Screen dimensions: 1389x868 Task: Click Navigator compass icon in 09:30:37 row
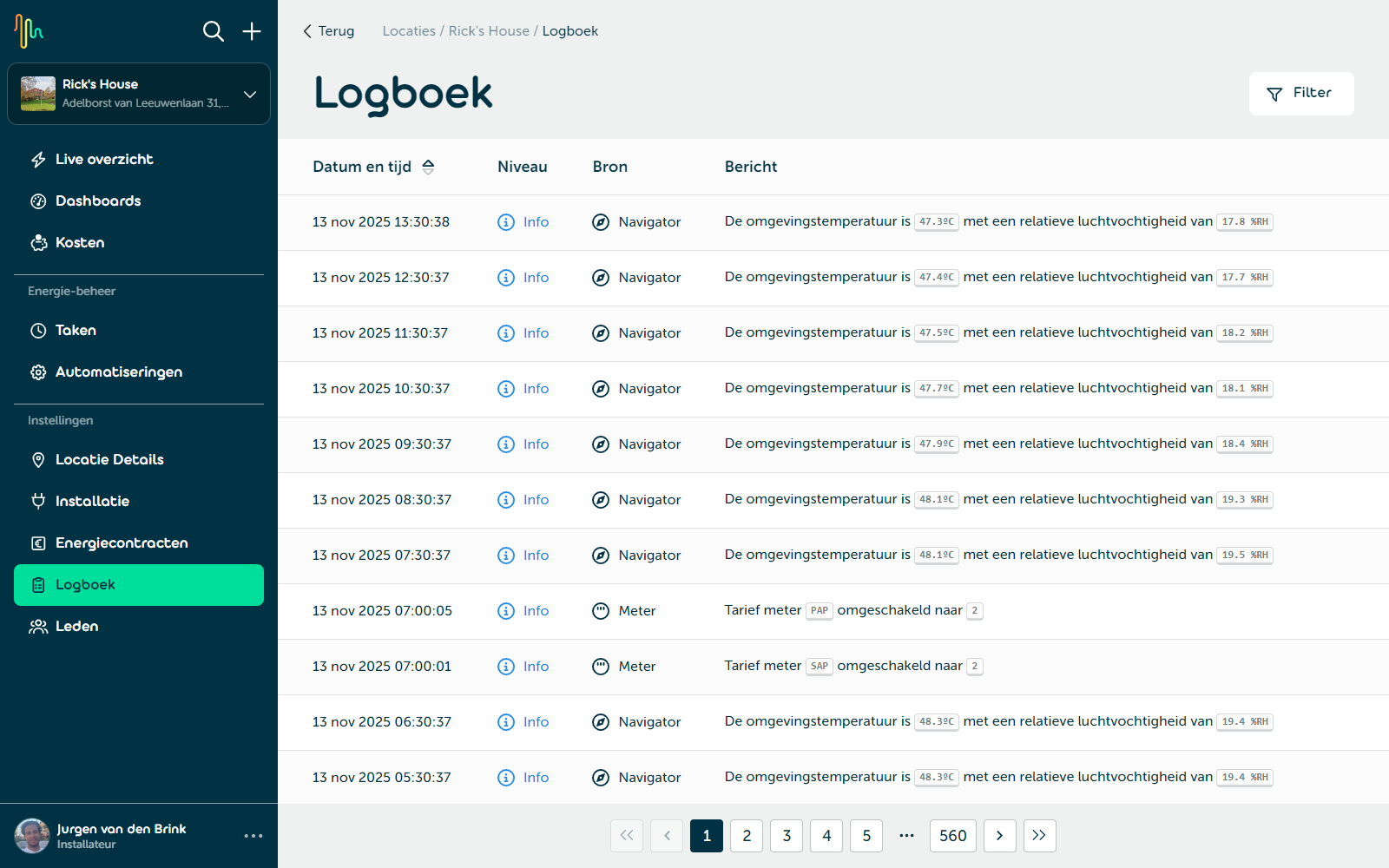click(601, 444)
